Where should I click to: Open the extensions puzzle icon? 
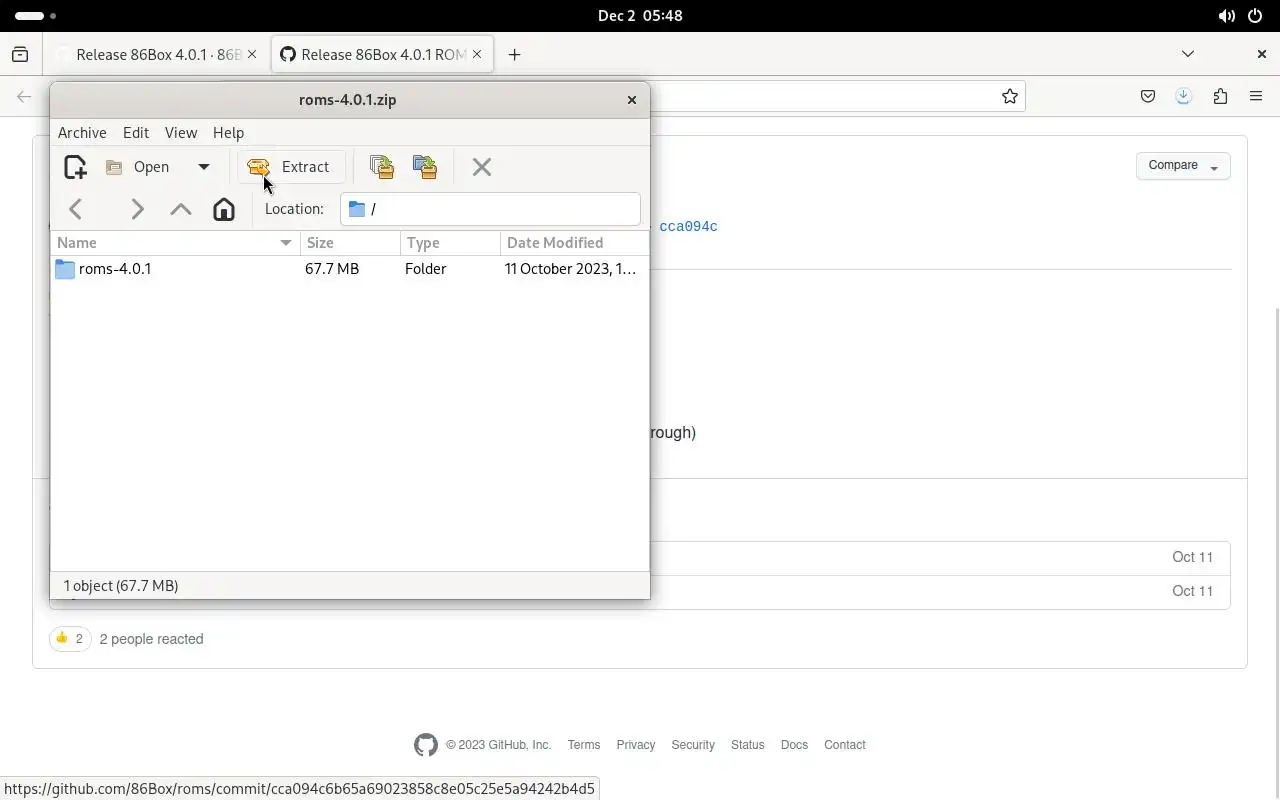pyautogui.click(x=1220, y=96)
